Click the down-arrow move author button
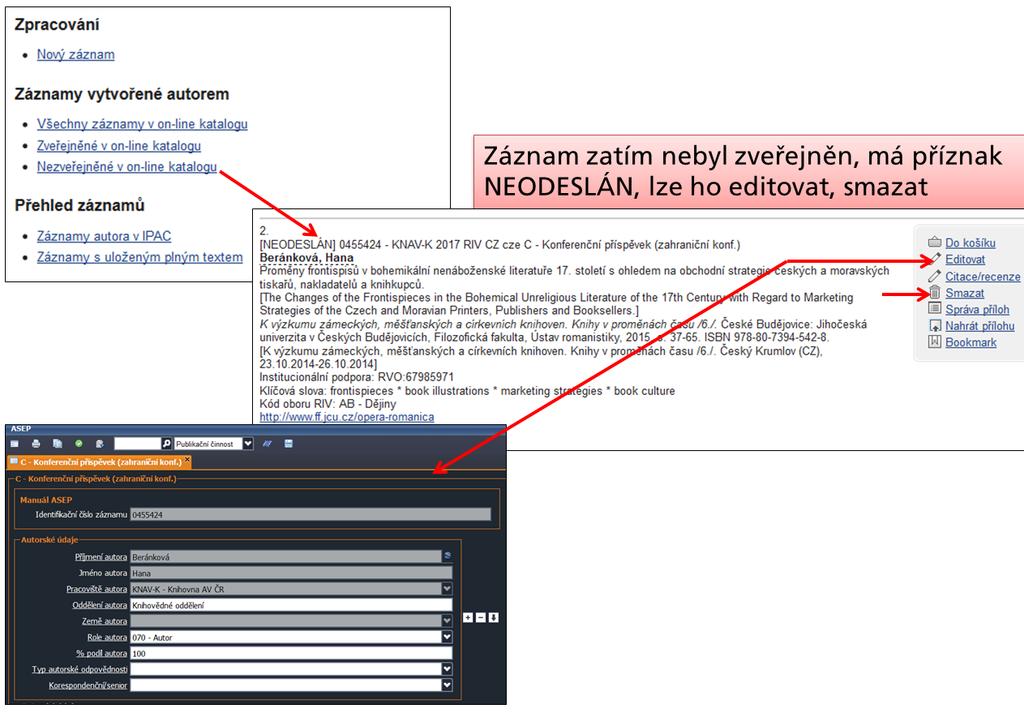 pyautogui.click(x=494, y=618)
